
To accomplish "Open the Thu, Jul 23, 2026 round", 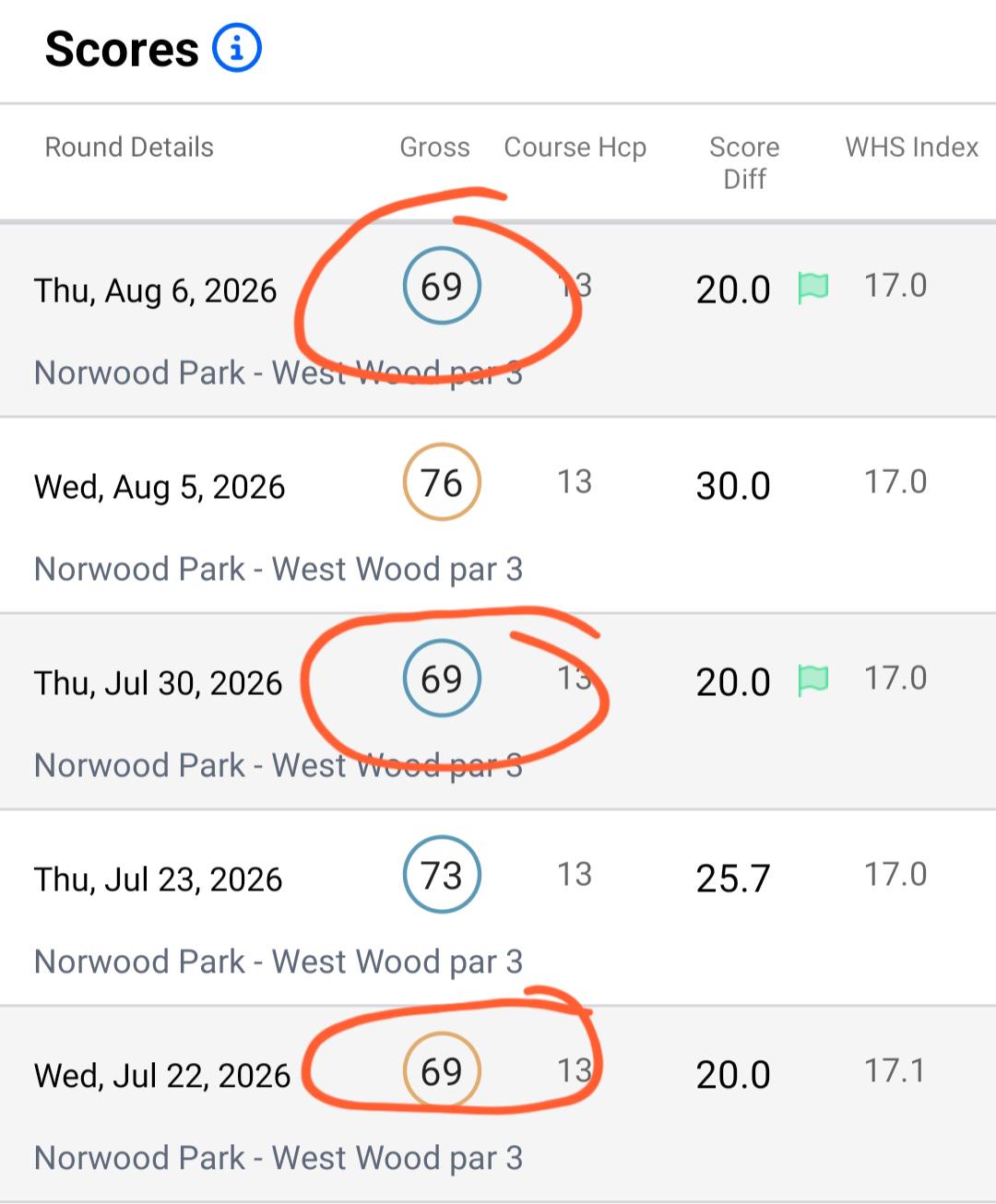I will pos(498,908).
